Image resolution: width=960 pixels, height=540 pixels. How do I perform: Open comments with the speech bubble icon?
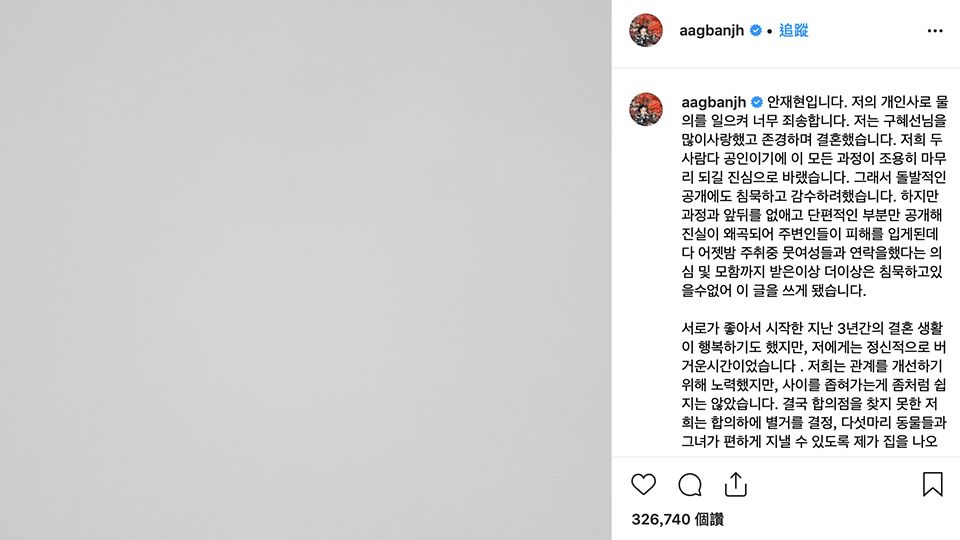(690, 485)
